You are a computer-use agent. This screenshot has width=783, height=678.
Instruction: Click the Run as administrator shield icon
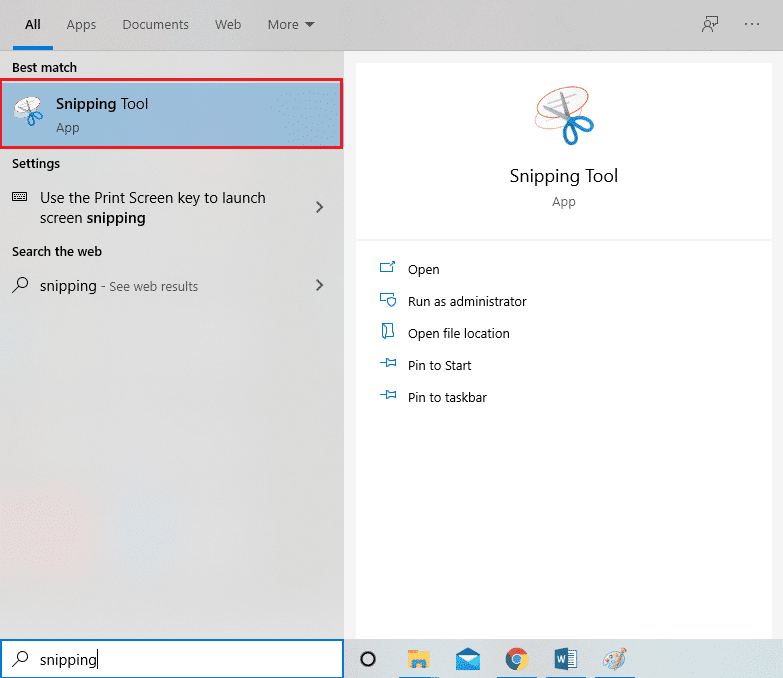click(x=388, y=300)
